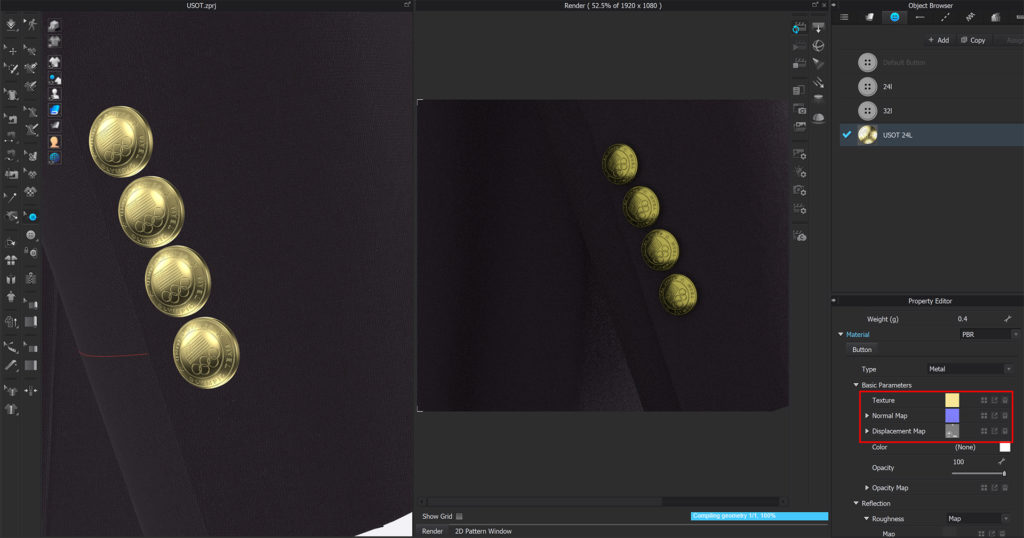Open the purple Normal Map swatch
Screen dimensions: 1024x538
click(x=952, y=415)
